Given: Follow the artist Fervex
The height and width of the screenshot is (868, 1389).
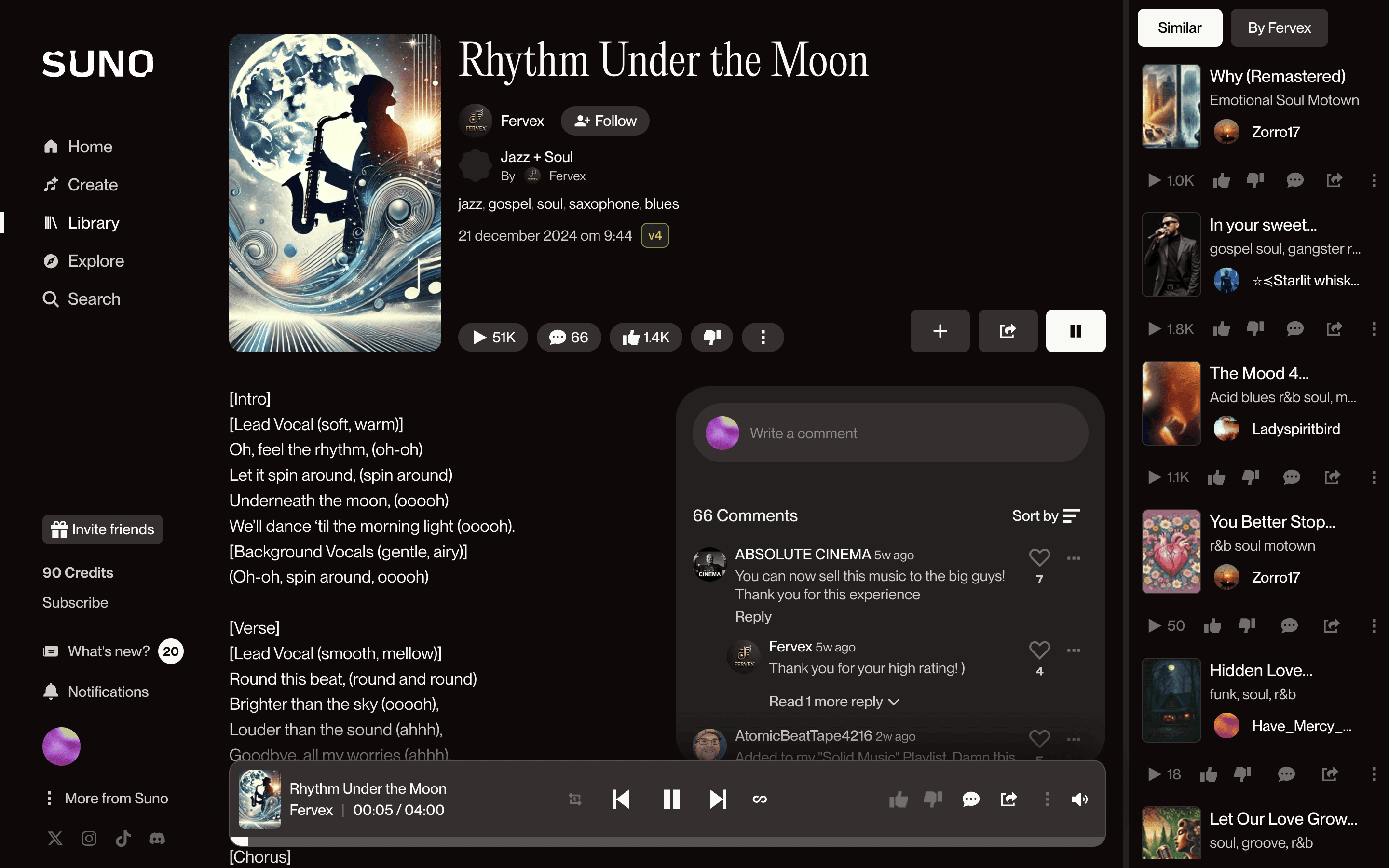Looking at the screenshot, I should [605, 121].
